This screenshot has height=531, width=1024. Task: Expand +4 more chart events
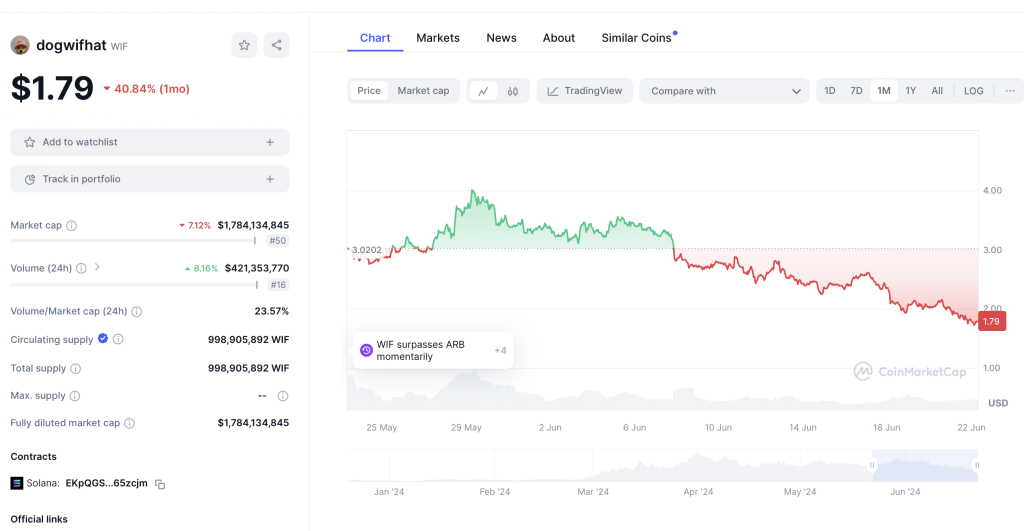500,351
